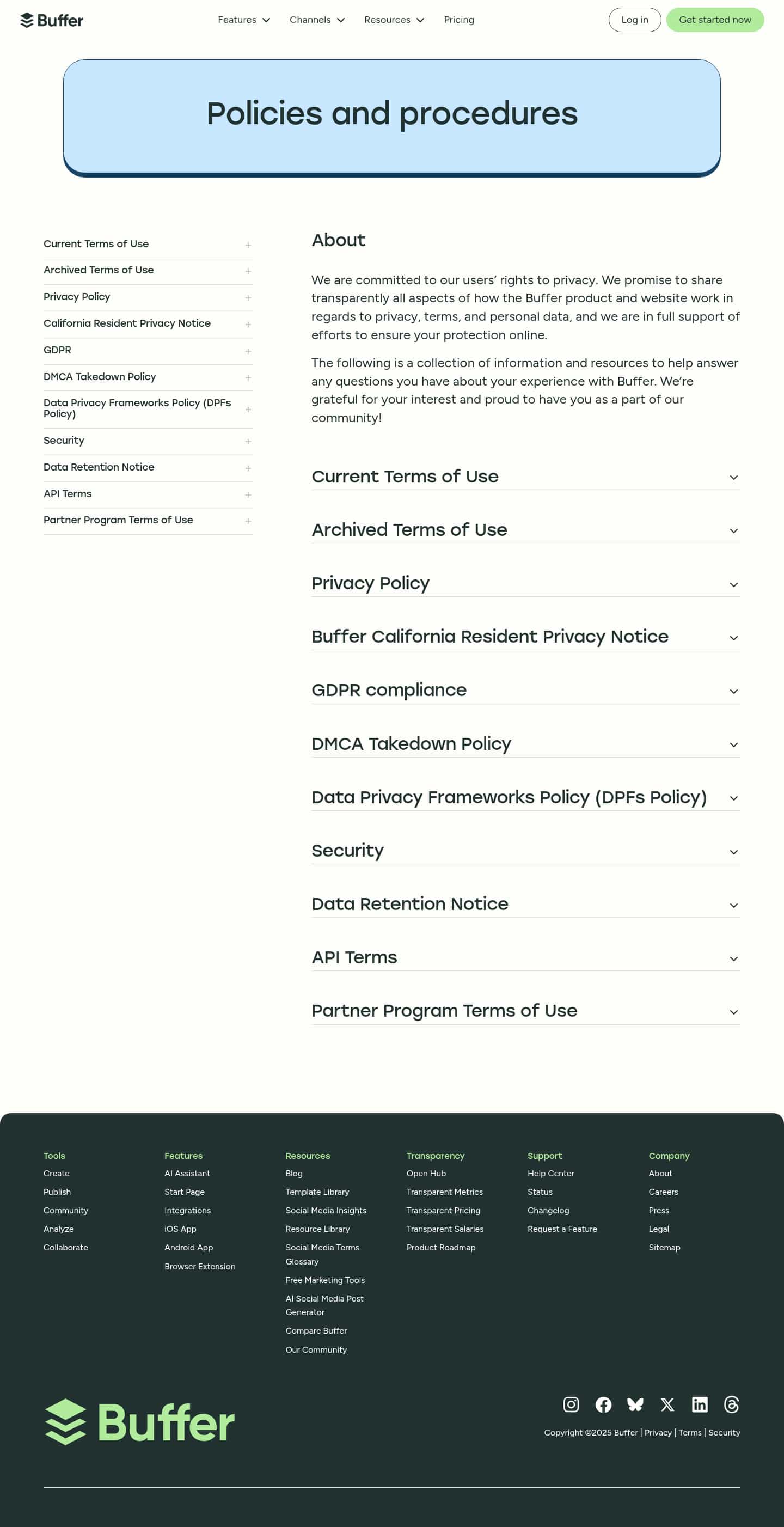Open the Channels dropdown menu

point(317,20)
